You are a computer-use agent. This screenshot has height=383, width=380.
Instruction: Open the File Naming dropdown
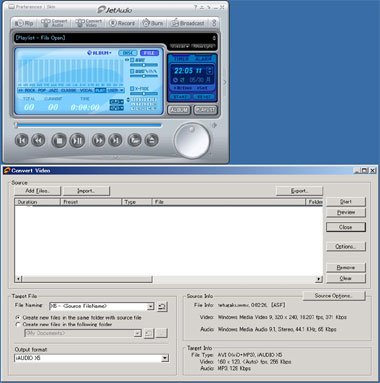coord(150,306)
